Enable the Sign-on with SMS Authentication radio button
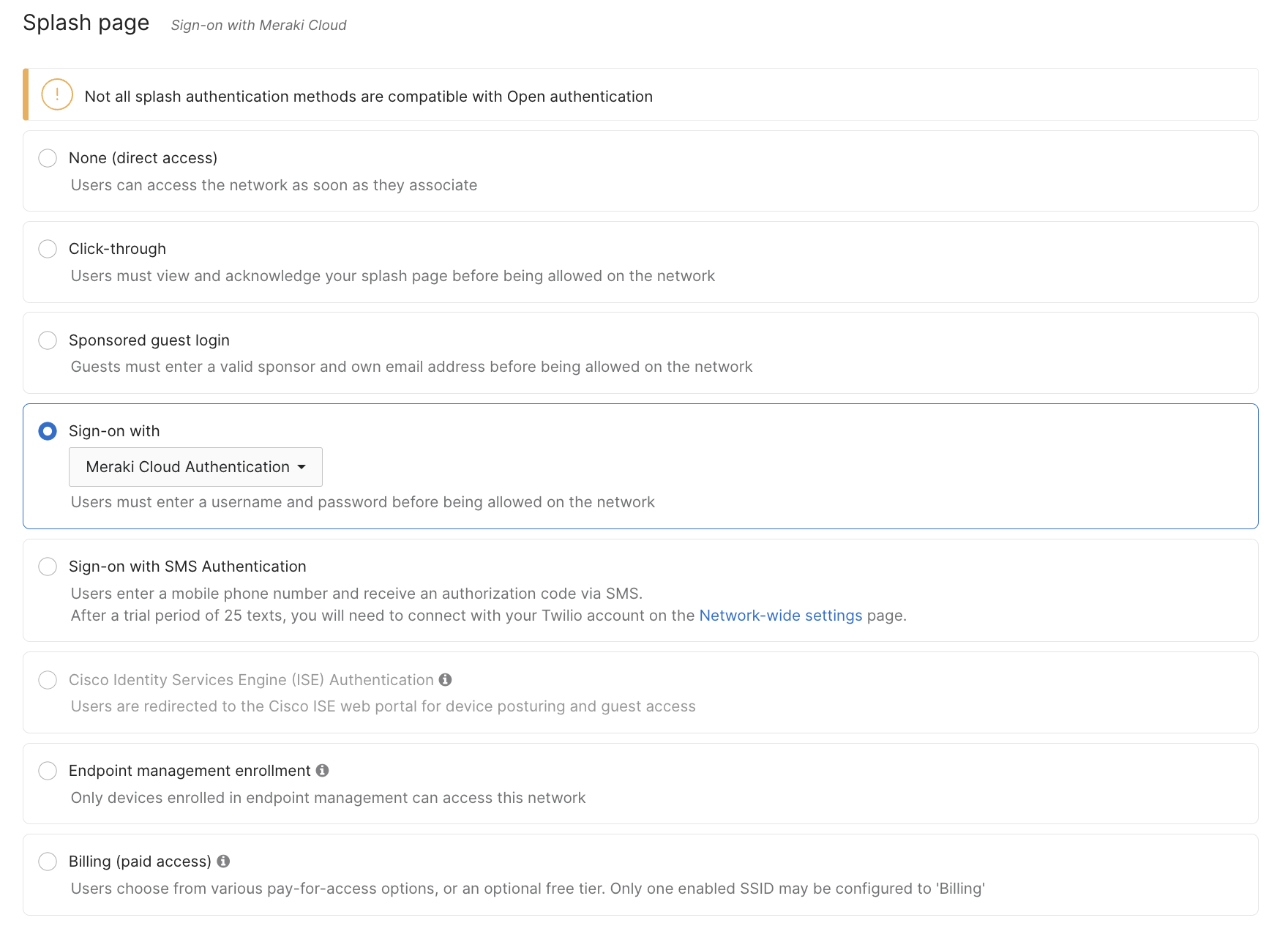 point(48,567)
